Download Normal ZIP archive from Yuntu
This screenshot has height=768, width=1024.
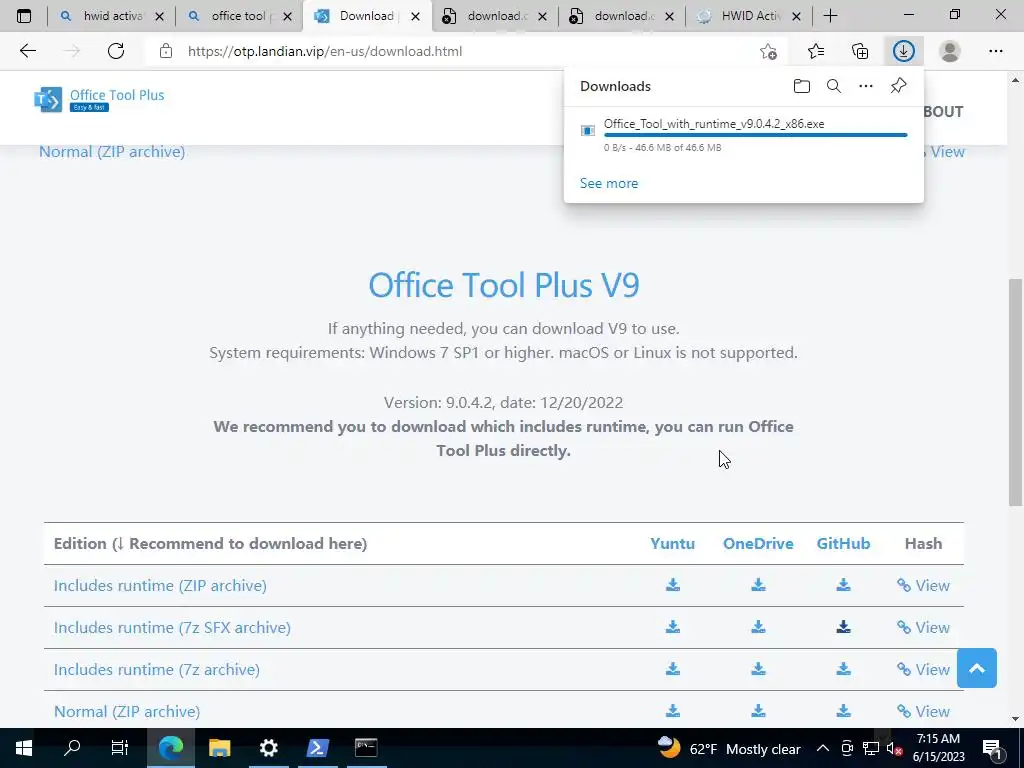point(673,711)
